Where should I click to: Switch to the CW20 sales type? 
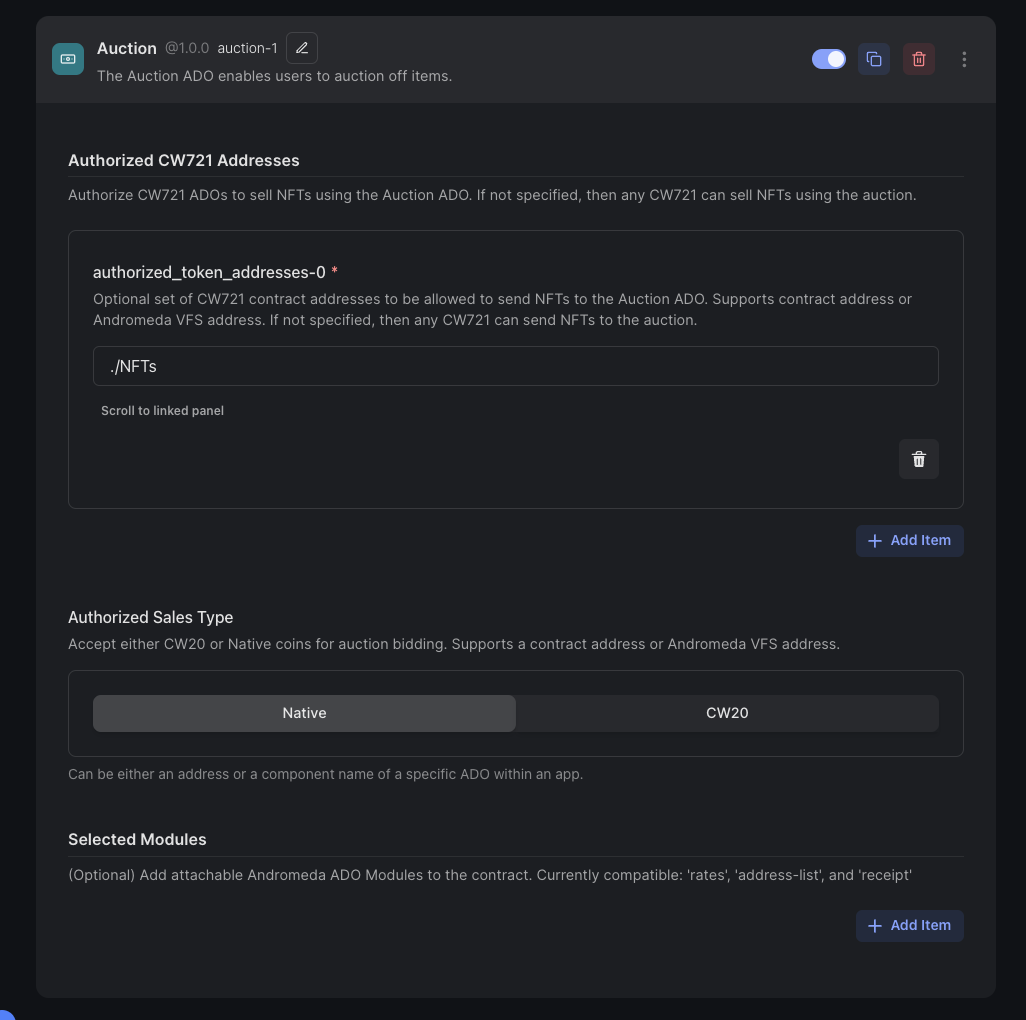pos(727,713)
